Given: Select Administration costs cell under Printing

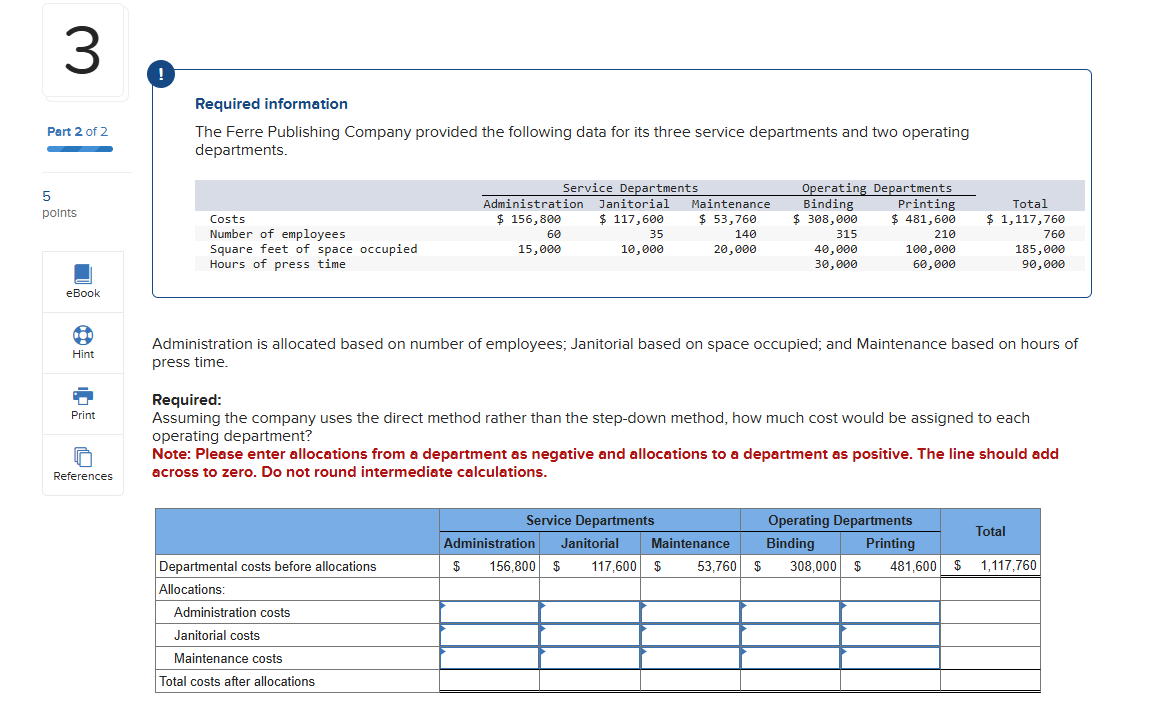Looking at the screenshot, I should (890, 612).
